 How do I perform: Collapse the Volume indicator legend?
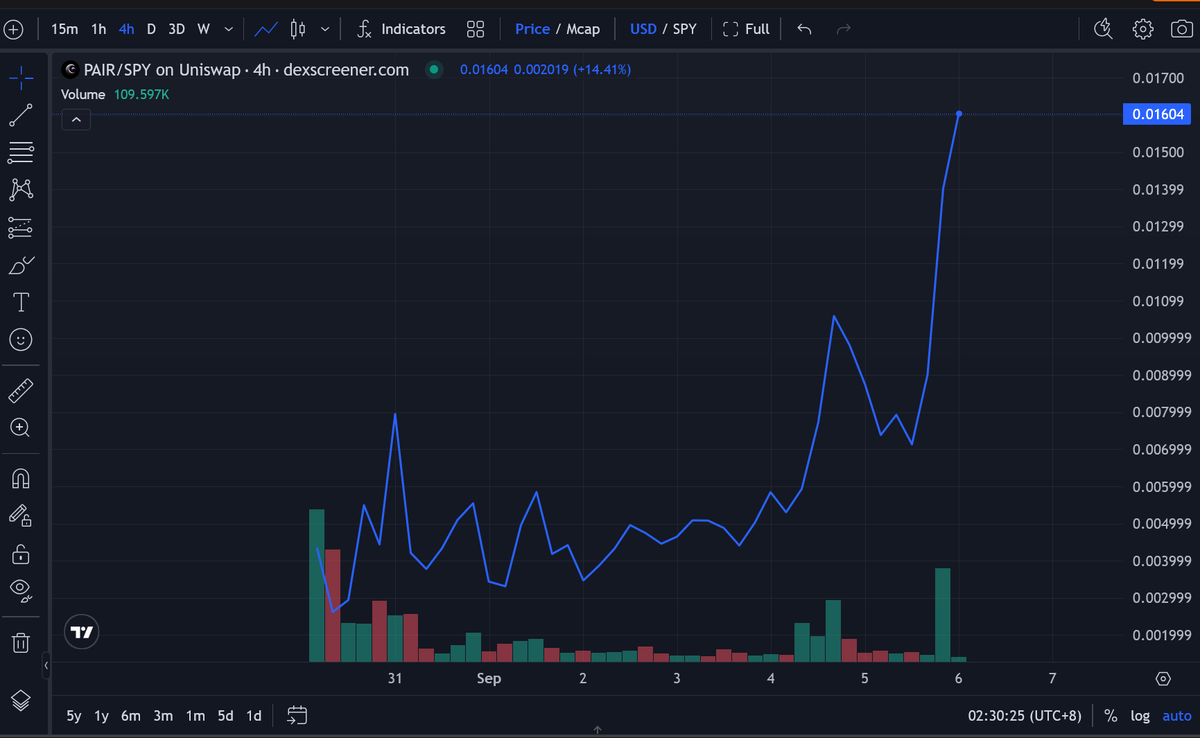click(76, 120)
